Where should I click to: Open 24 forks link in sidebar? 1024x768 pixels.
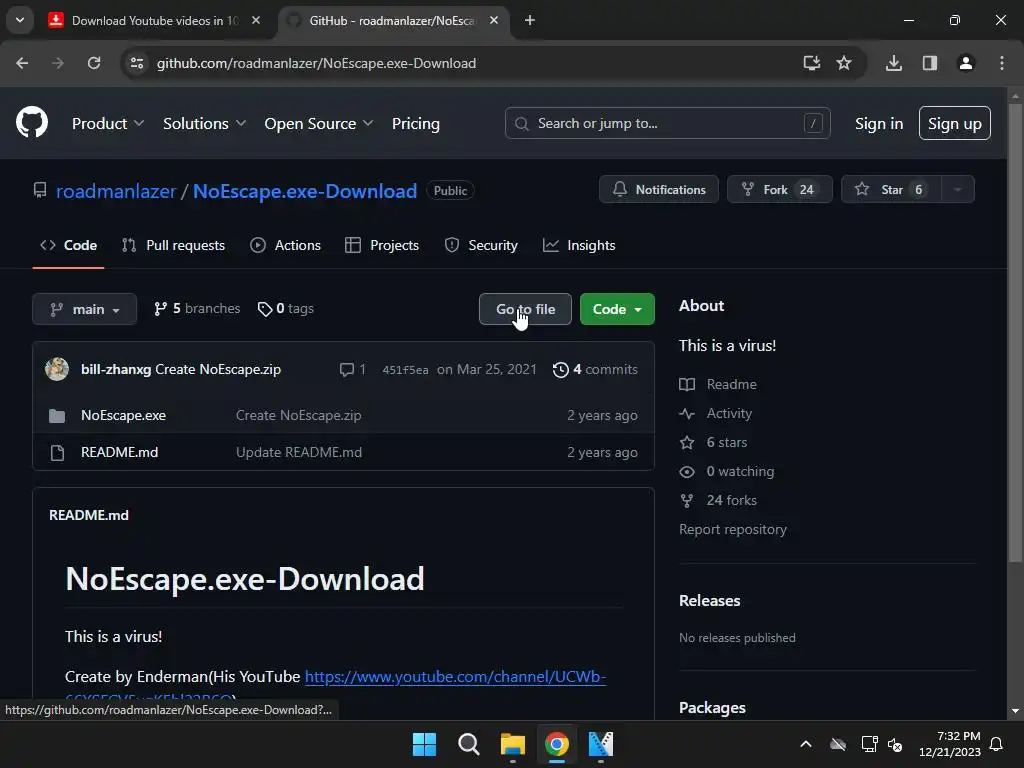pos(718,500)
